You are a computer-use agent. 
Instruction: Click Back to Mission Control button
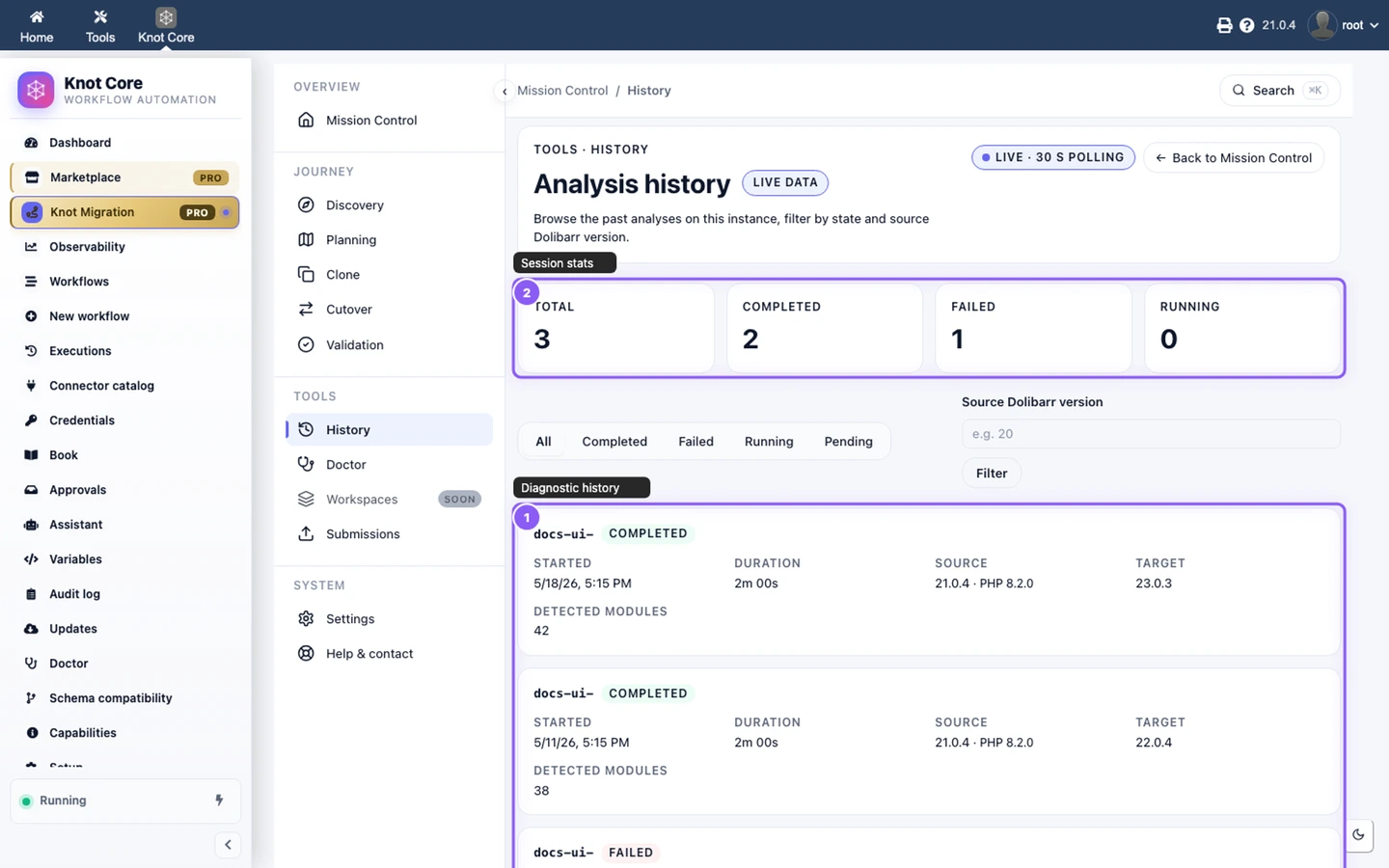(x=1234, y=158)
